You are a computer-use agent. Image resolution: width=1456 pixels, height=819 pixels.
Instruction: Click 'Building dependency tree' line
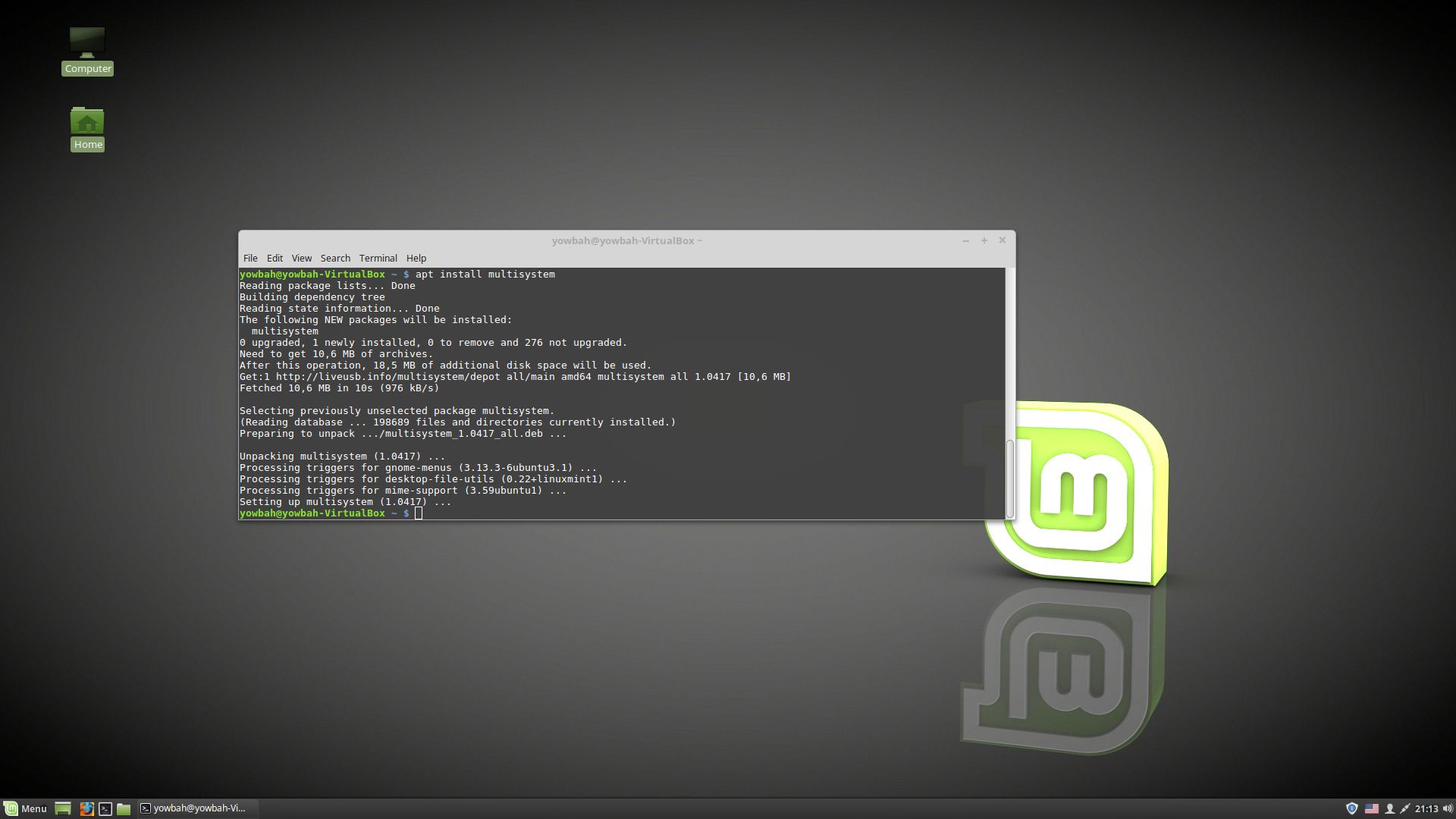coord(312,297)
